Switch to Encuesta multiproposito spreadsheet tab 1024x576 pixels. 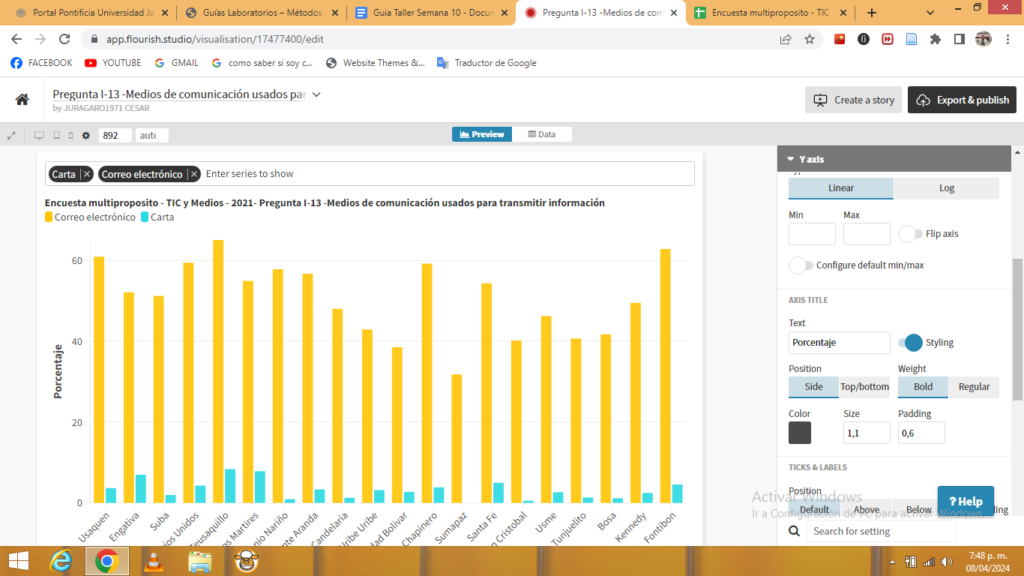point(769,12)
